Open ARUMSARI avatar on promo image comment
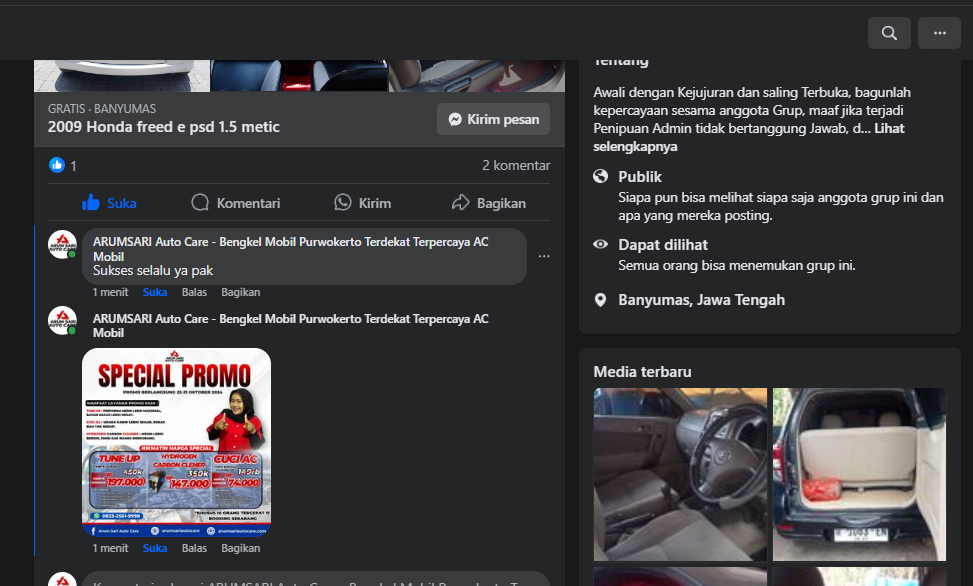Image resolution: width=973 pixels, height=586 pixels. (x=63, y=320)
